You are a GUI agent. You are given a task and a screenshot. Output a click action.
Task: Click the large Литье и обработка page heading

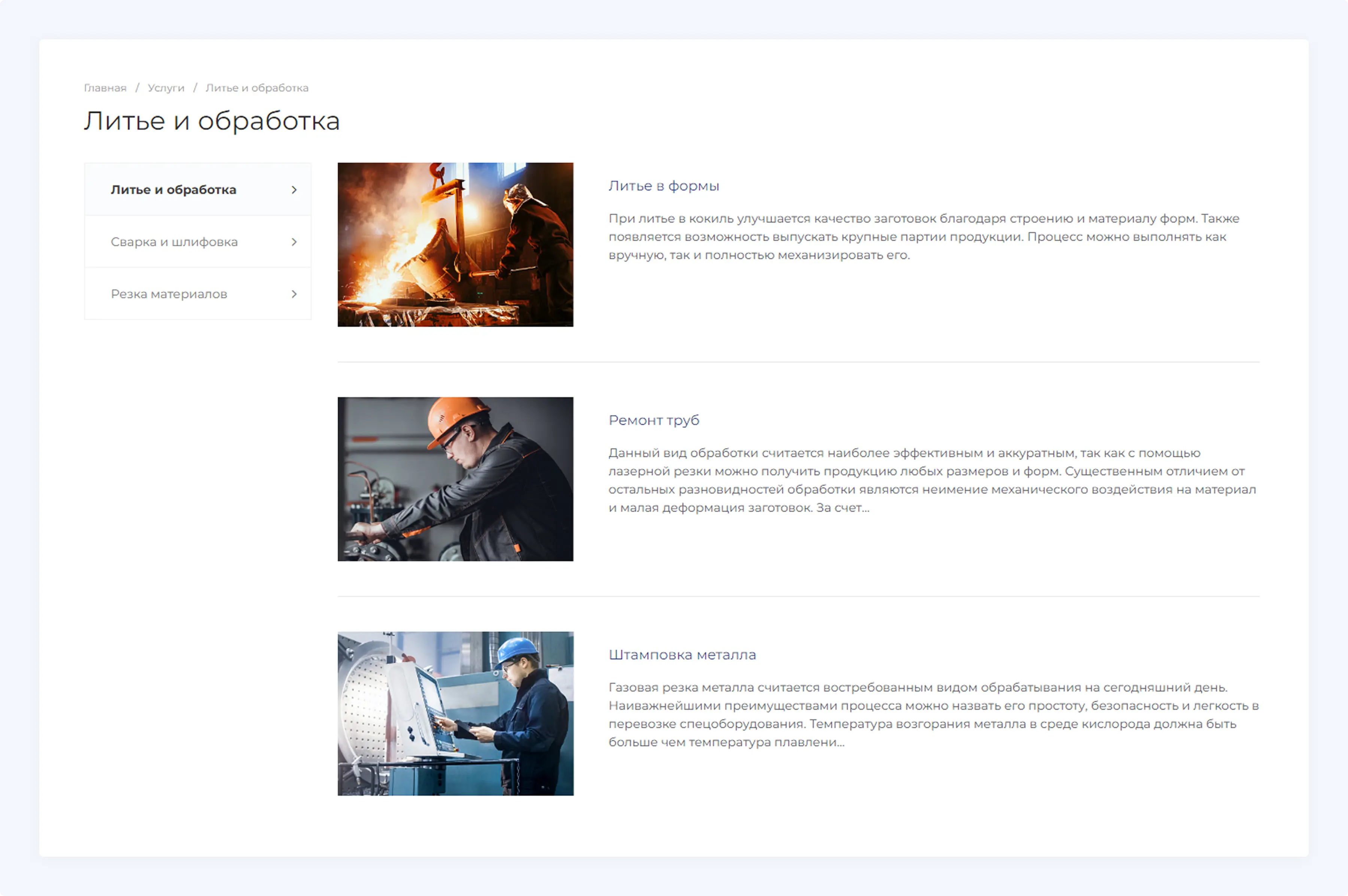tap(212, 121)
